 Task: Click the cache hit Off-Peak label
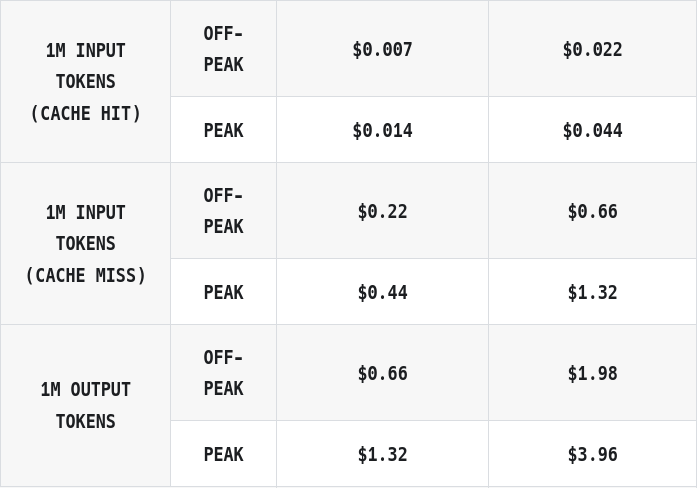point(224,49)
